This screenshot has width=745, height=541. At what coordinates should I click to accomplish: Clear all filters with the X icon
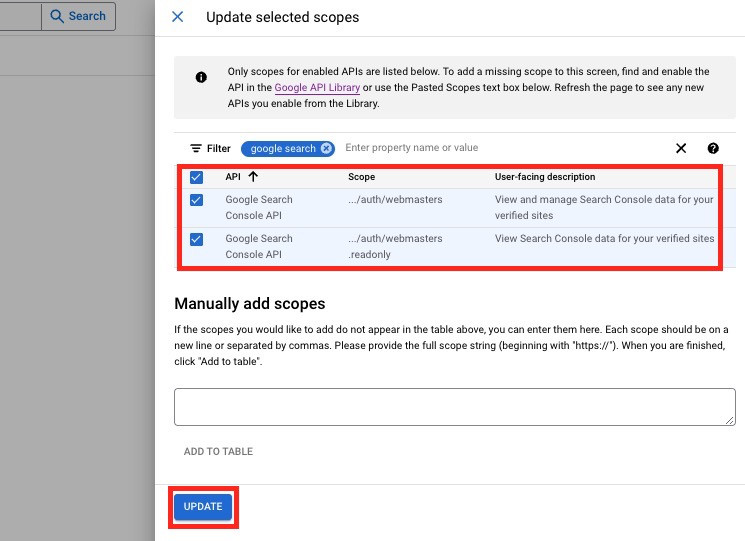pyautogui.click(x=681, y=148)
